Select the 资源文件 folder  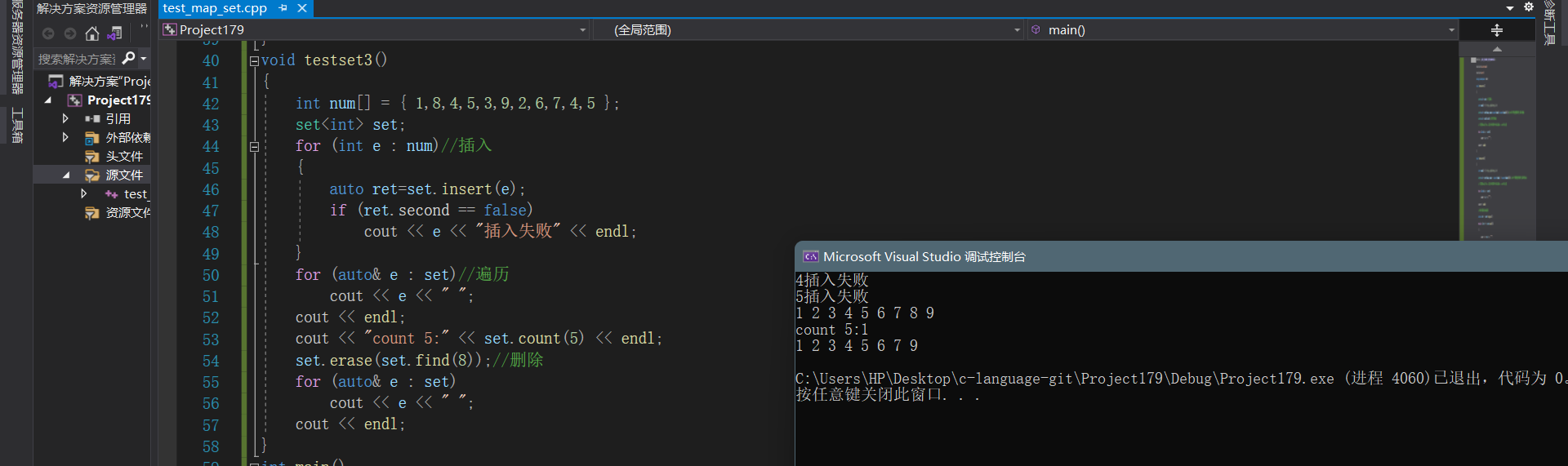[118, 212]
